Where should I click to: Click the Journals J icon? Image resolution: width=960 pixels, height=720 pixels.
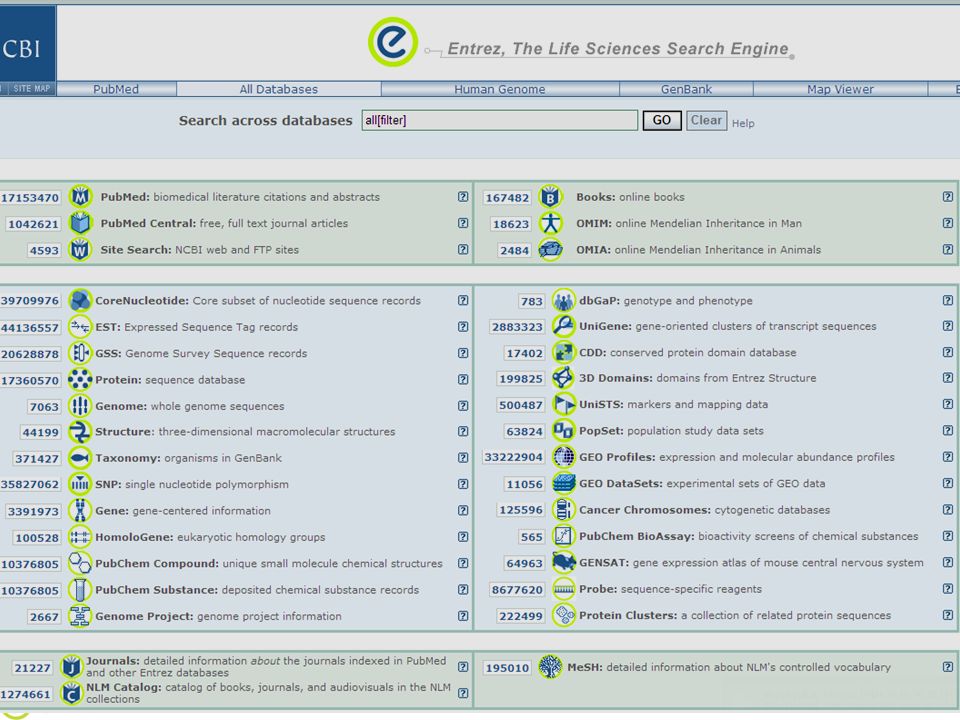tap(72, 667)
